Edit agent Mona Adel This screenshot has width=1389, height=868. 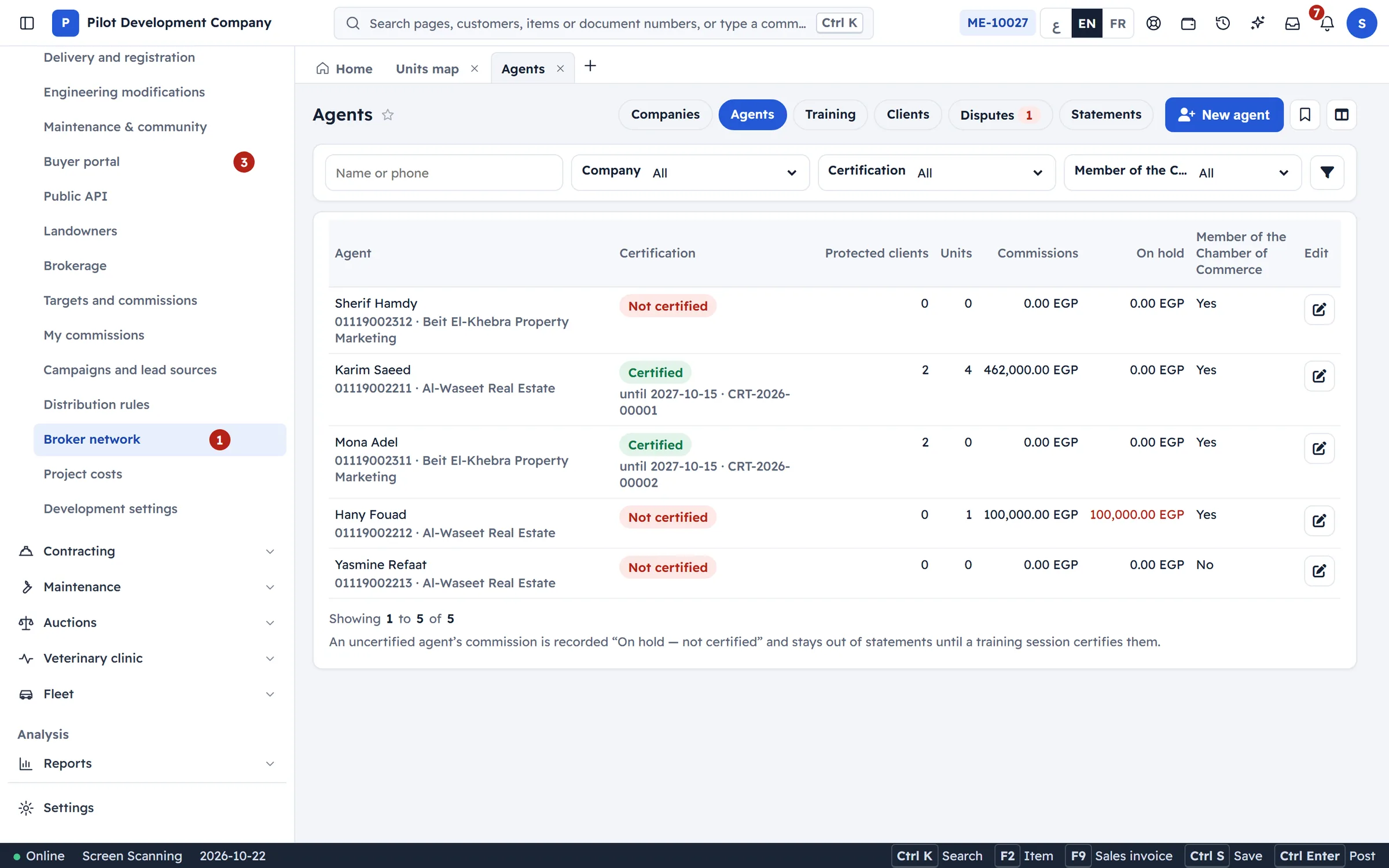pos(1319,448)
